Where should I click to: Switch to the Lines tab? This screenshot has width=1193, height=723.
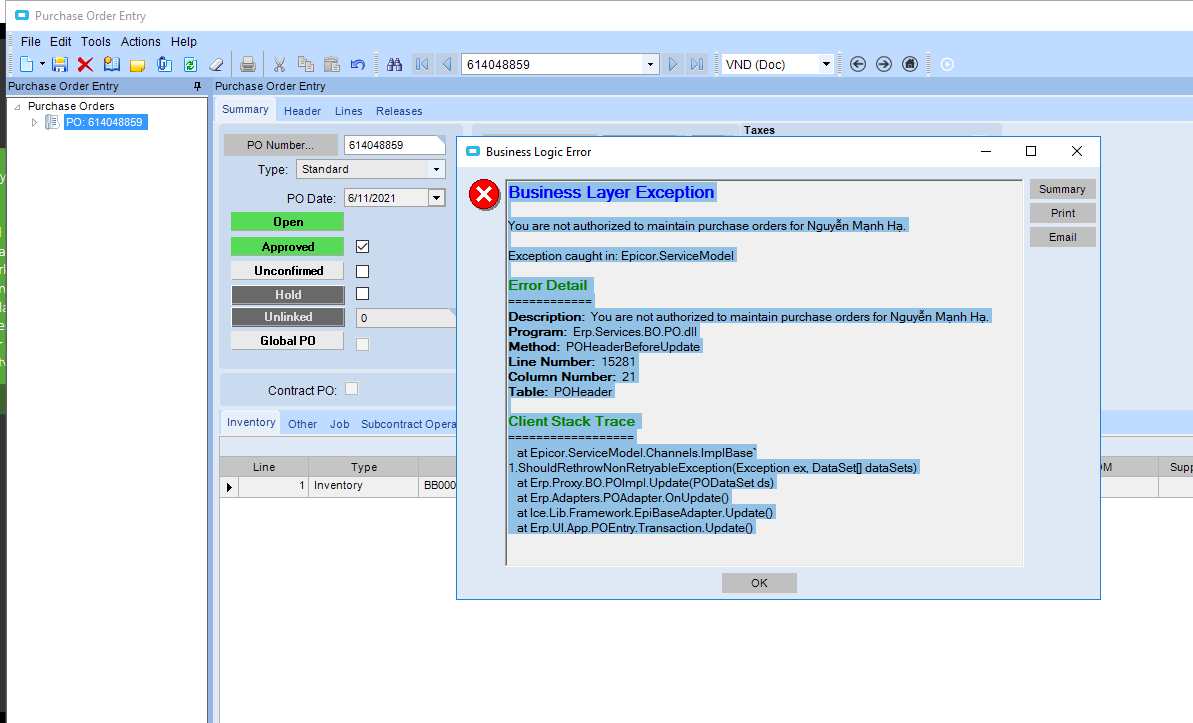348,111
